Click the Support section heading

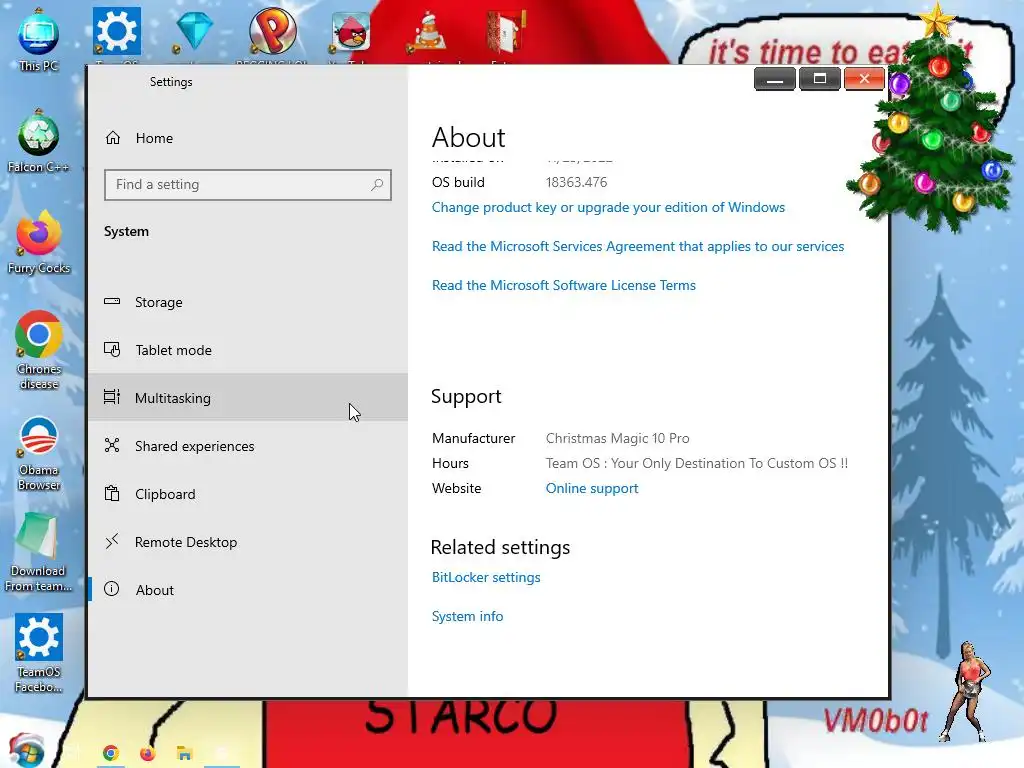(x=466, y=396)
